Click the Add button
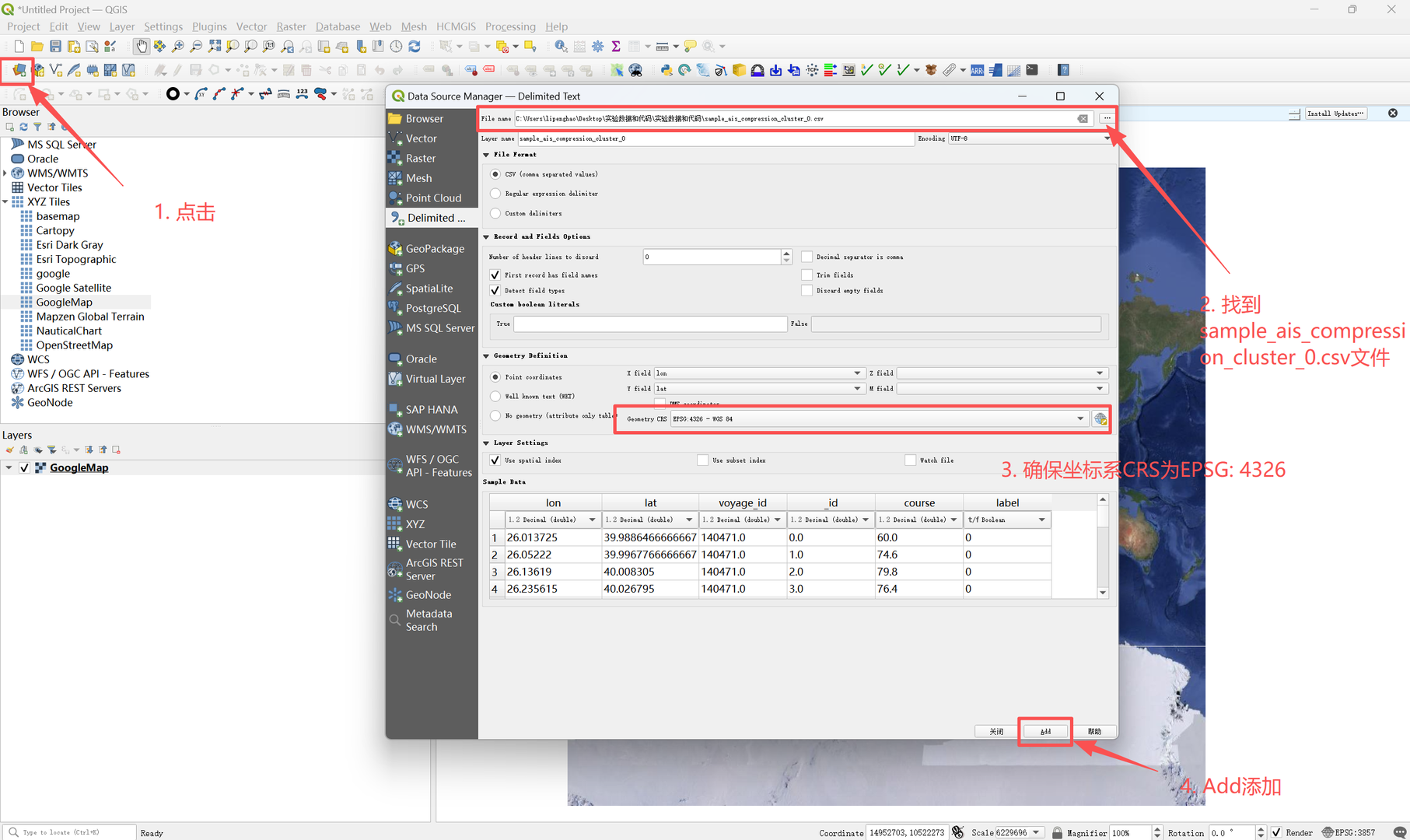 [x=1045, y=731]
